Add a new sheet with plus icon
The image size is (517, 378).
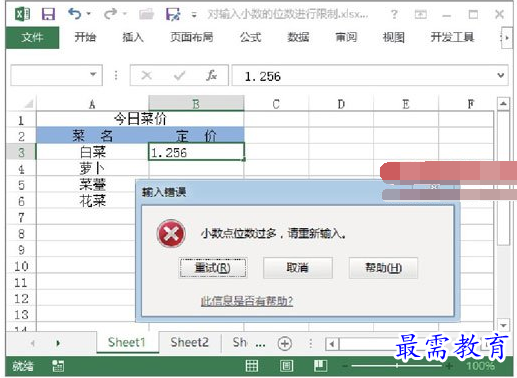pyautogui.click(x=285, y=343)
